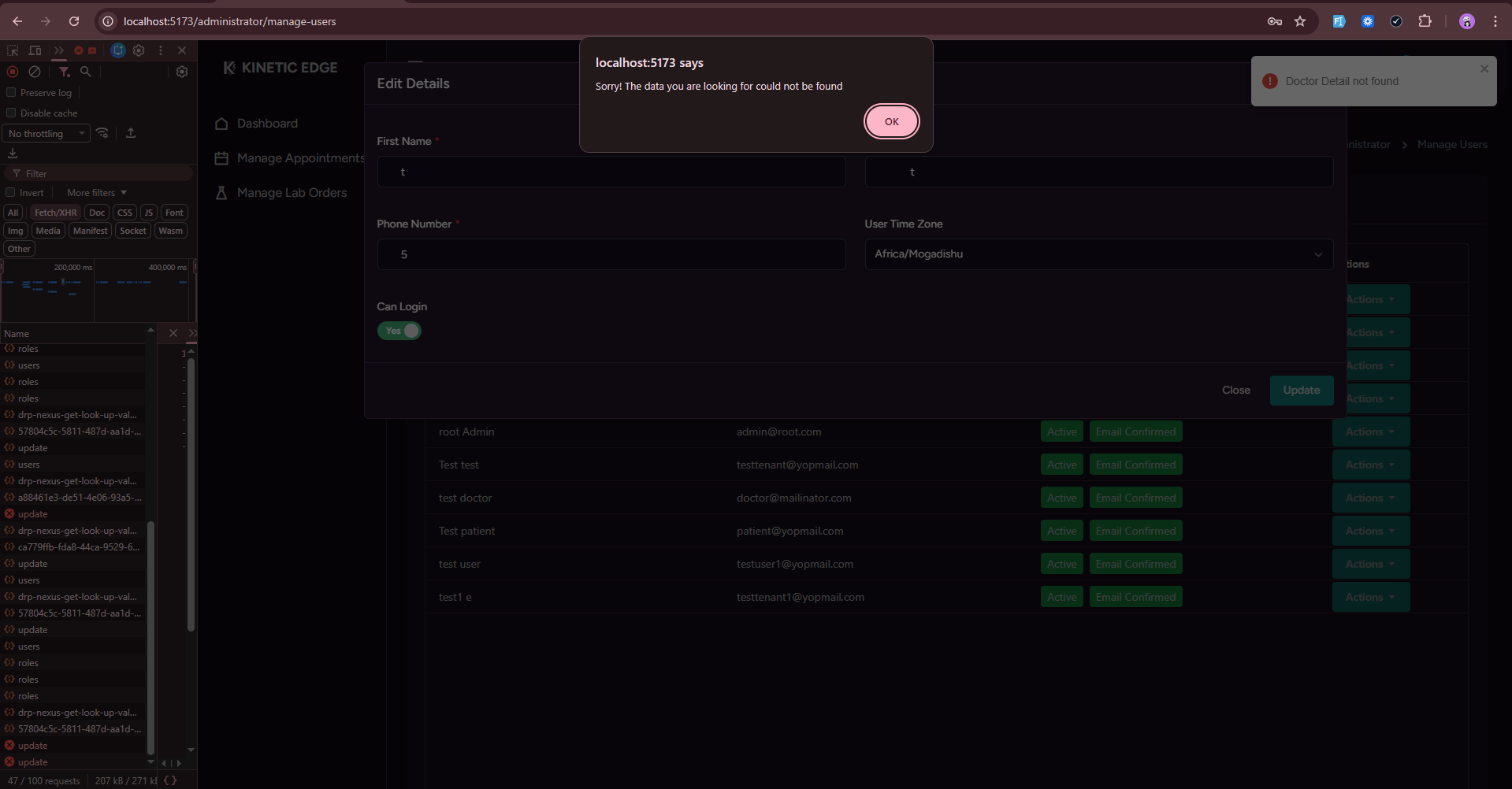The width and height of the screenshot is (1512, 789).
Task: Dismiss the Doctor Detail not found toast
Action: 1484,69
